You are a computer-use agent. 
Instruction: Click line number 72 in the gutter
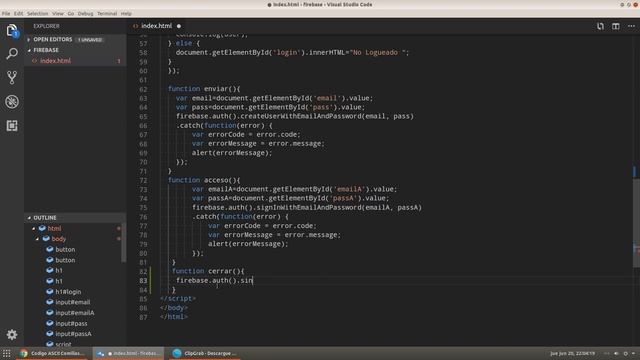[143, 180]
